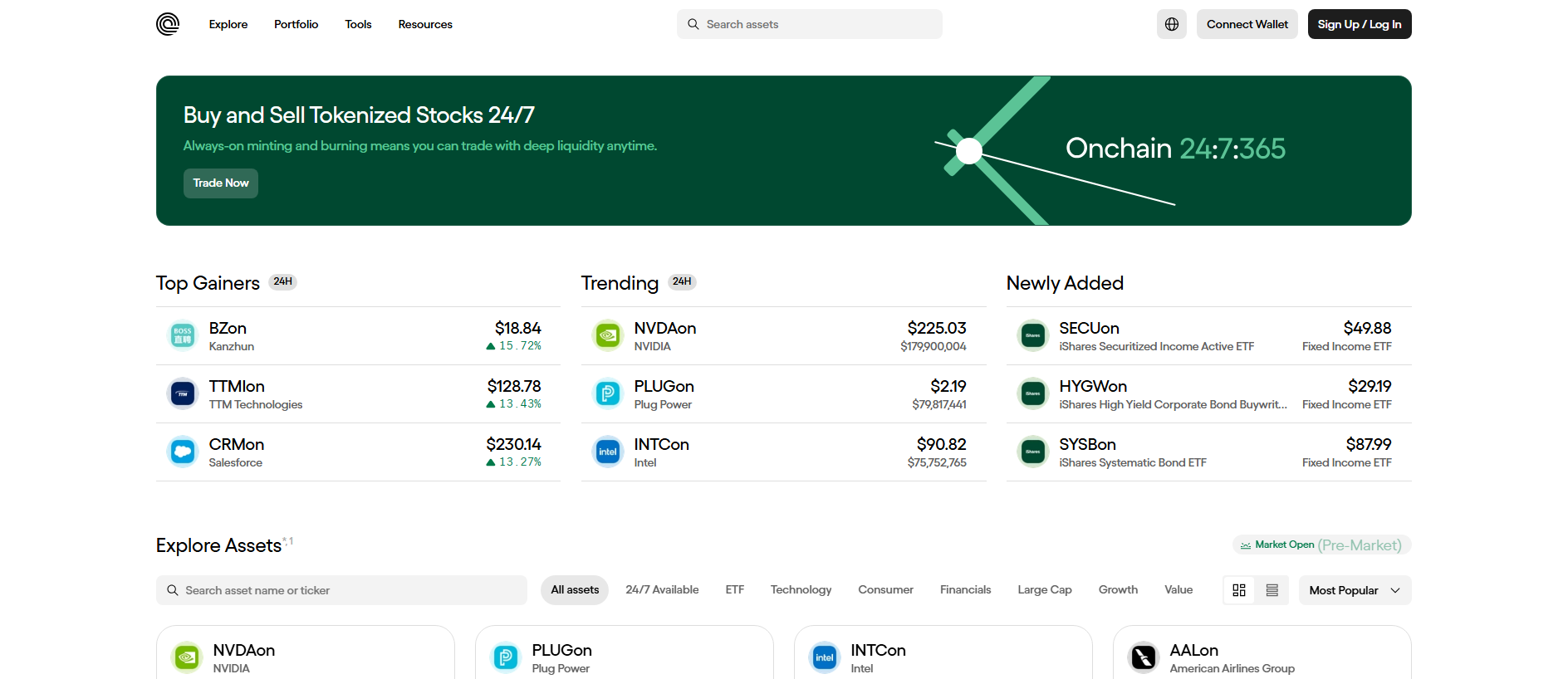Click the Market Open chart icon
Screen dimensions: 1568x679
[x=1245, y=545]
